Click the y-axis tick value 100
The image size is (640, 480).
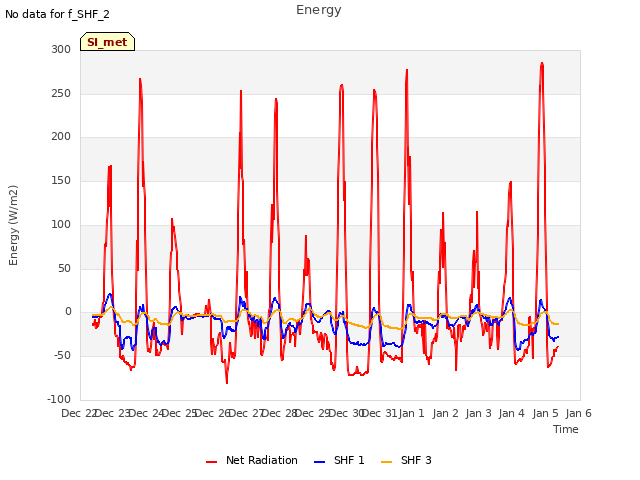(61, 224)
